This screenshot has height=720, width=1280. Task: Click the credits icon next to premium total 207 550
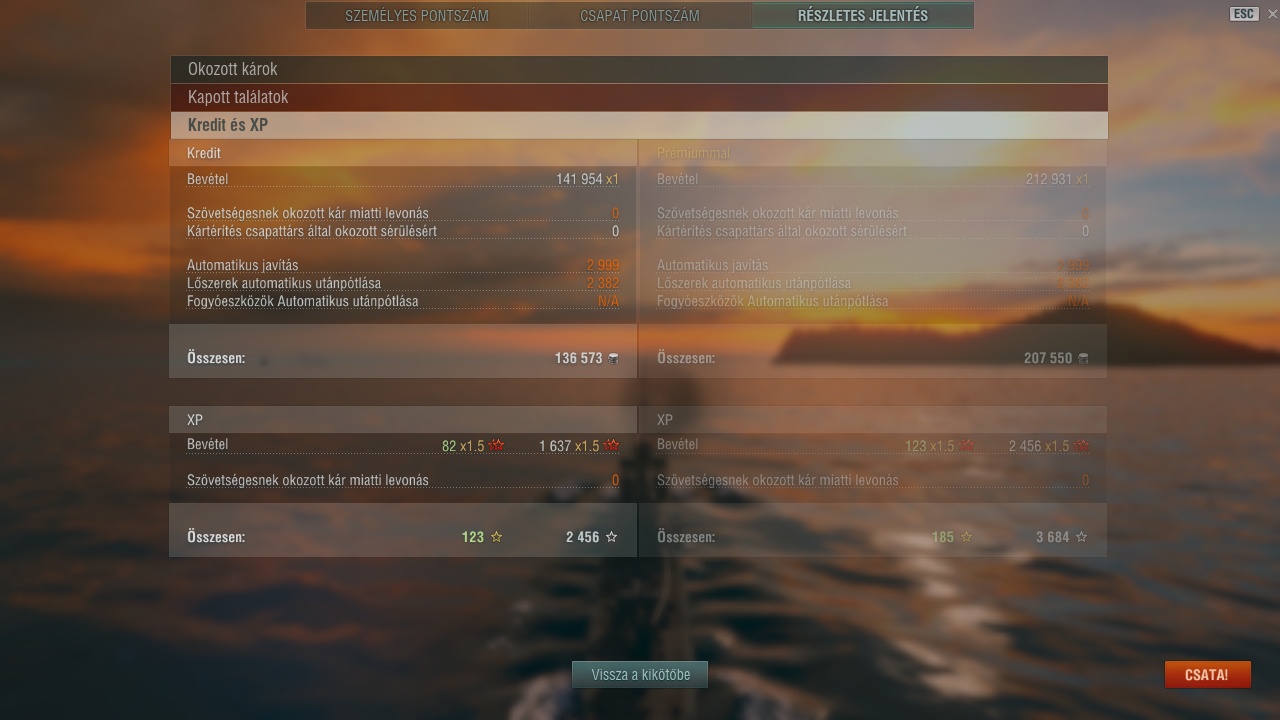[1083, 358]
